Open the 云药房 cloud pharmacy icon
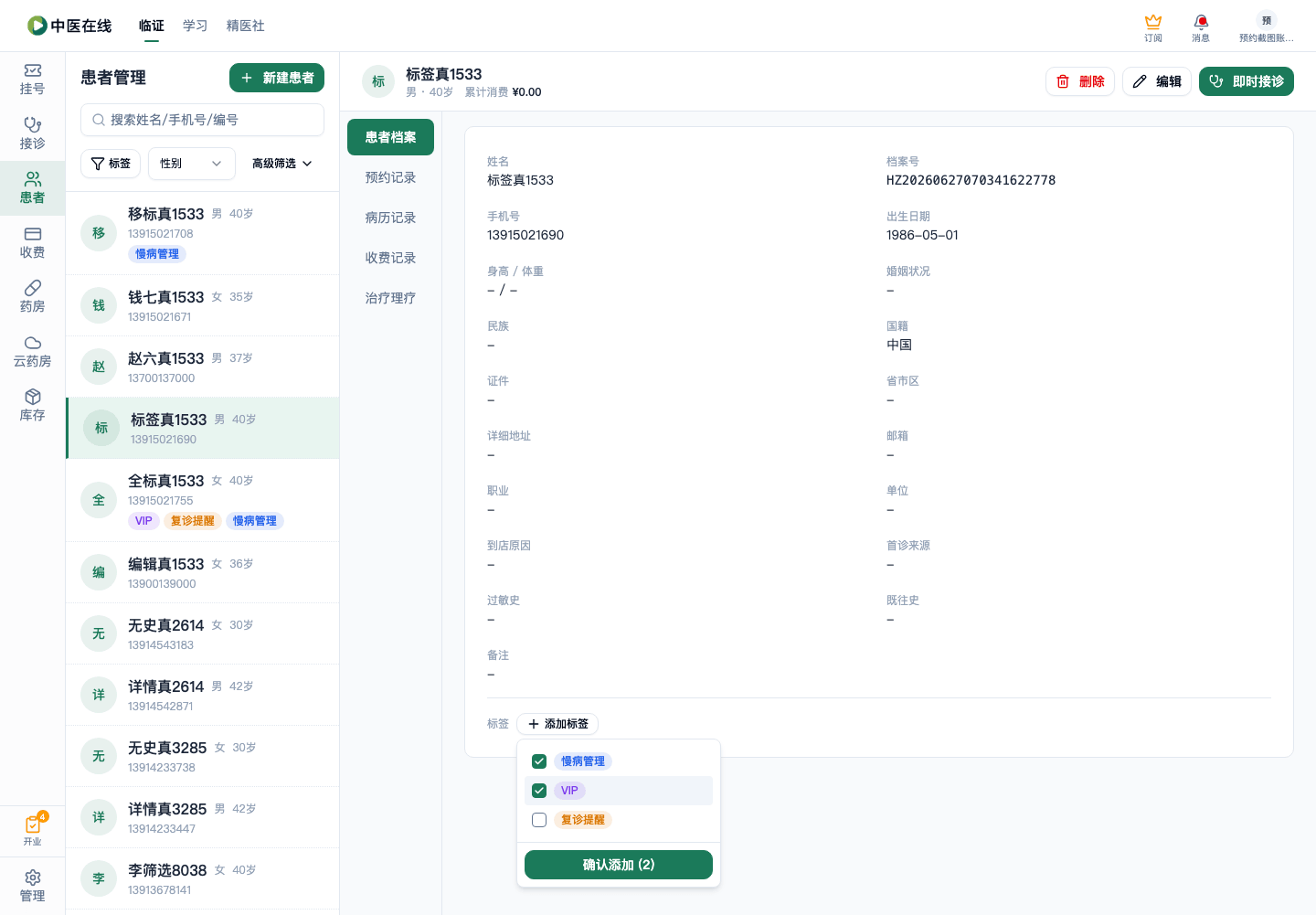Image resolution: width=1316 pixels, height=915 pixels. (32, 352)
